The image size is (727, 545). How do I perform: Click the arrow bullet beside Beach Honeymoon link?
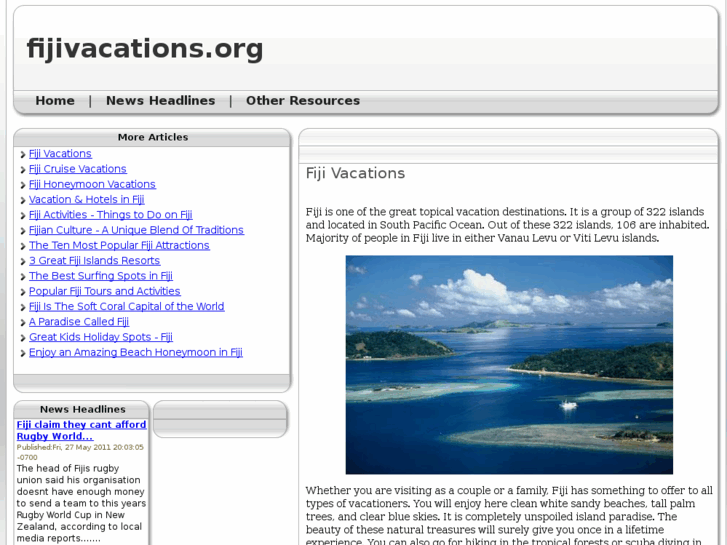[x=23, y=353]
